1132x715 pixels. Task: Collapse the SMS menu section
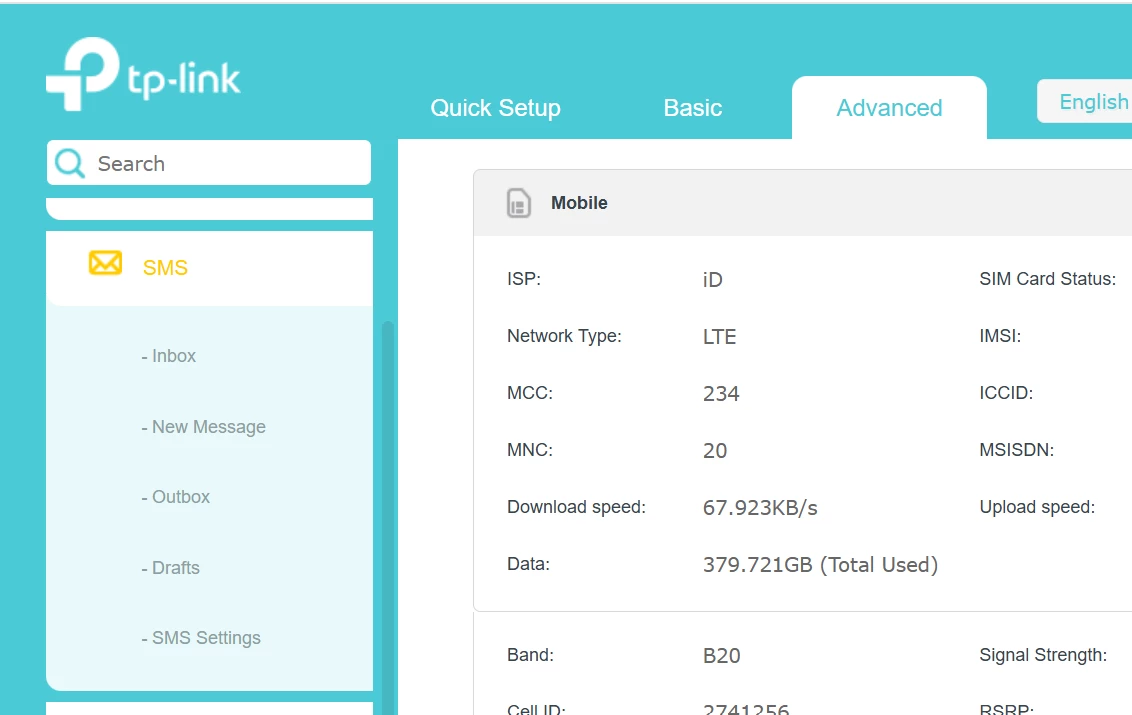pyautogui.click(x=209, y=267)
